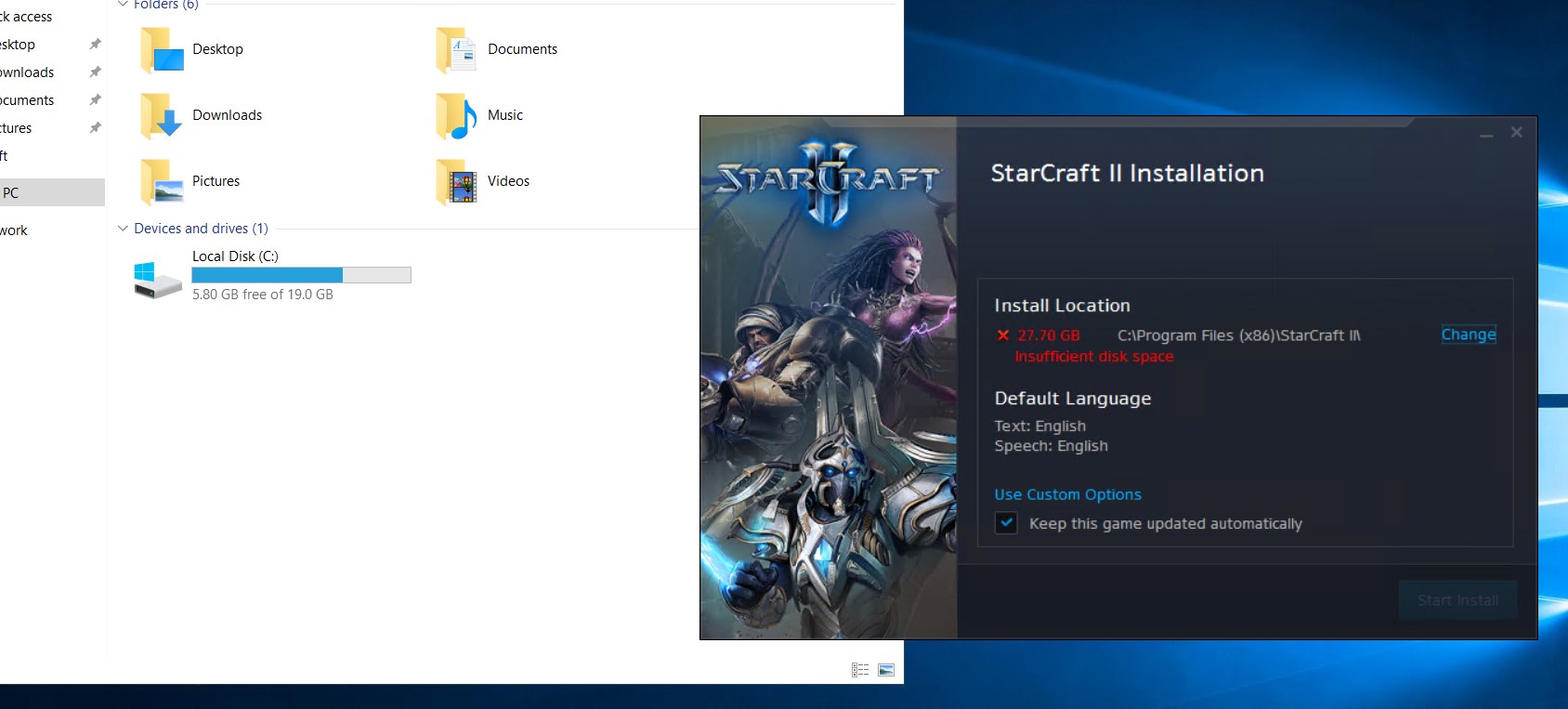Minimize the StarCraft II installer window
Screen dimensions: 1568x709
(1486, 134)
